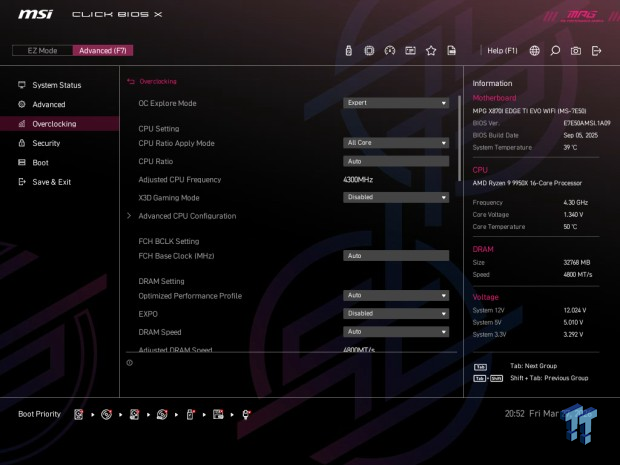Click the profile file toolbar icon
Viewport: 620px width, 465px height.
pyautogui.click(x=451, y=51)
